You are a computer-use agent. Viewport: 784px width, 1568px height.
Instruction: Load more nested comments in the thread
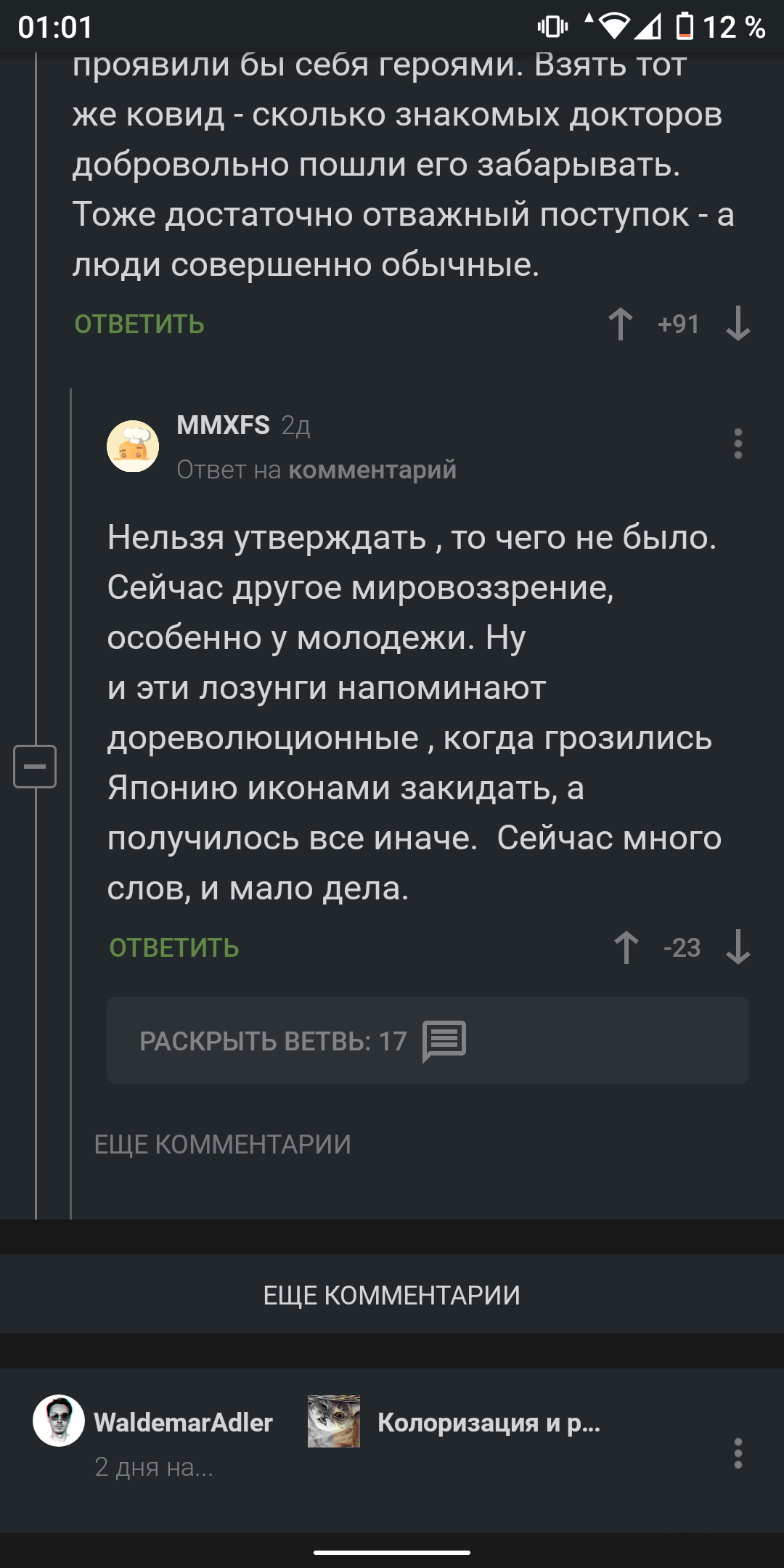click(222, 1145)
